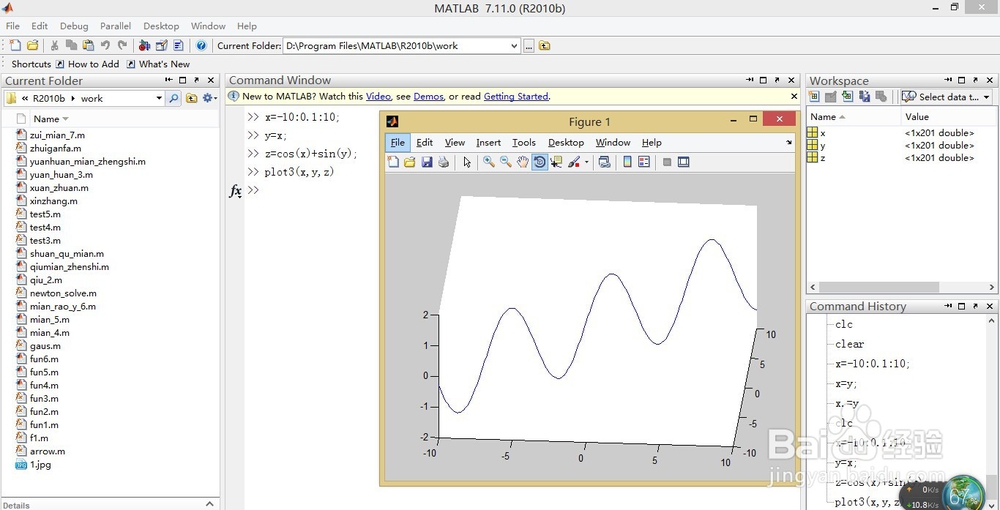This screenshot has height=510, width=1000.
Task: Click the Hide Plot Tools icon
Action: pos(667,162)
